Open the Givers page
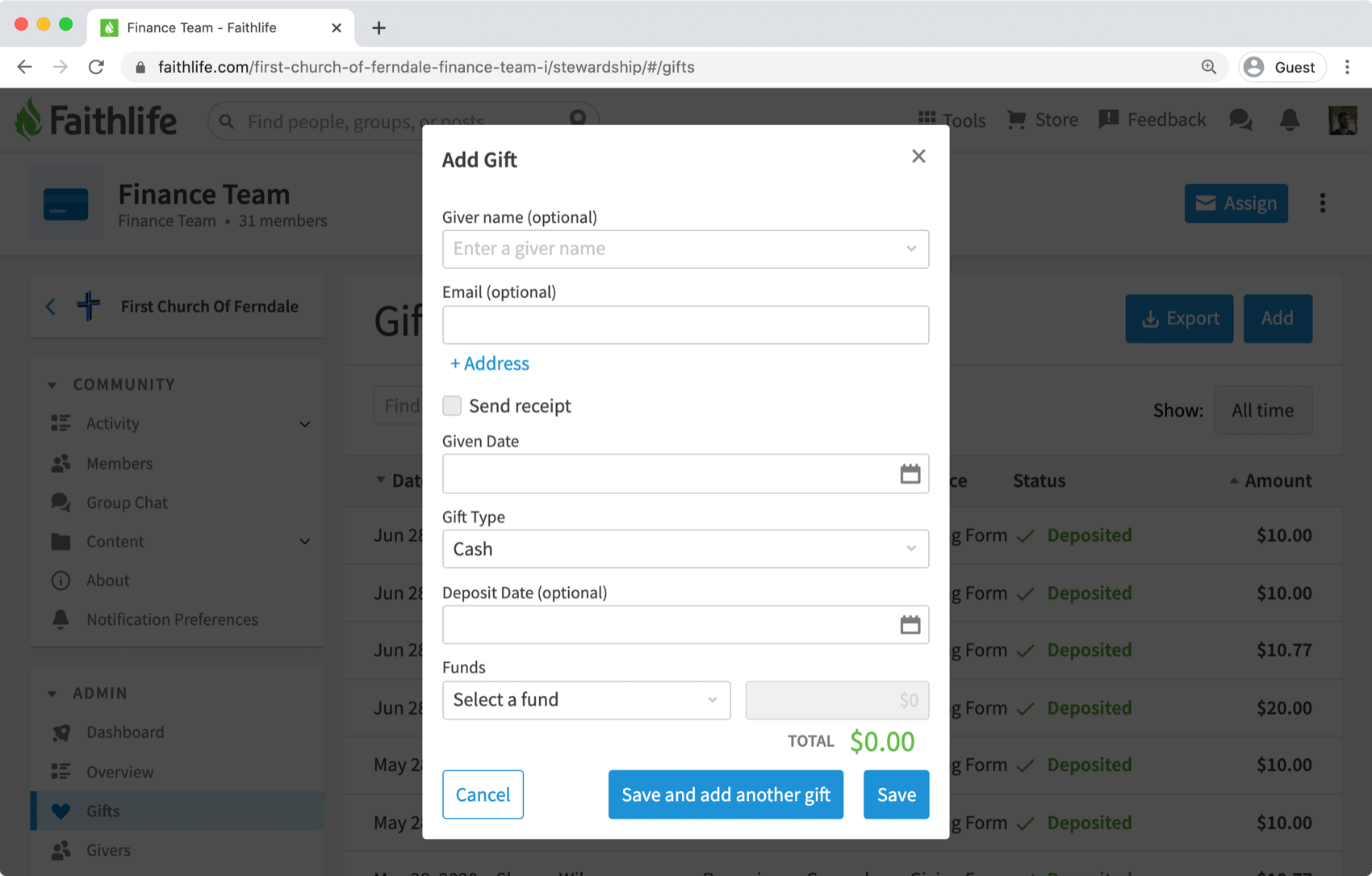 pos(108,850)
